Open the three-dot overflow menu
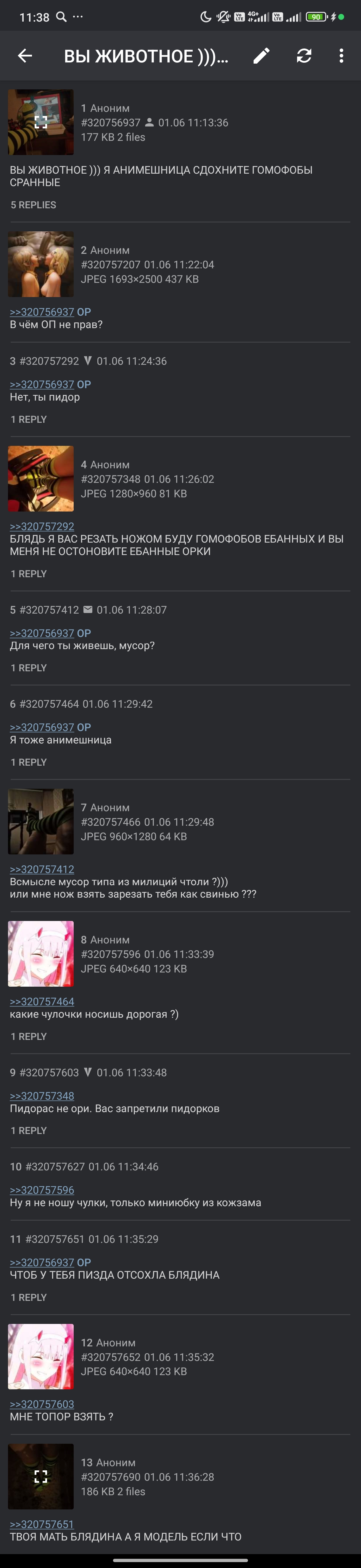361x1568 pixels. tap(341, 56)
